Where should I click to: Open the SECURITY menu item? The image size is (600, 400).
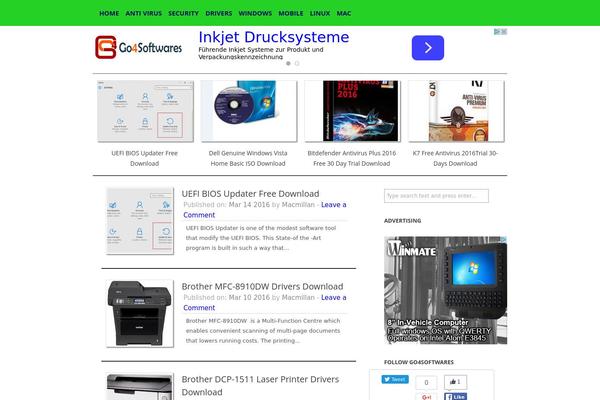pos(183,13)
